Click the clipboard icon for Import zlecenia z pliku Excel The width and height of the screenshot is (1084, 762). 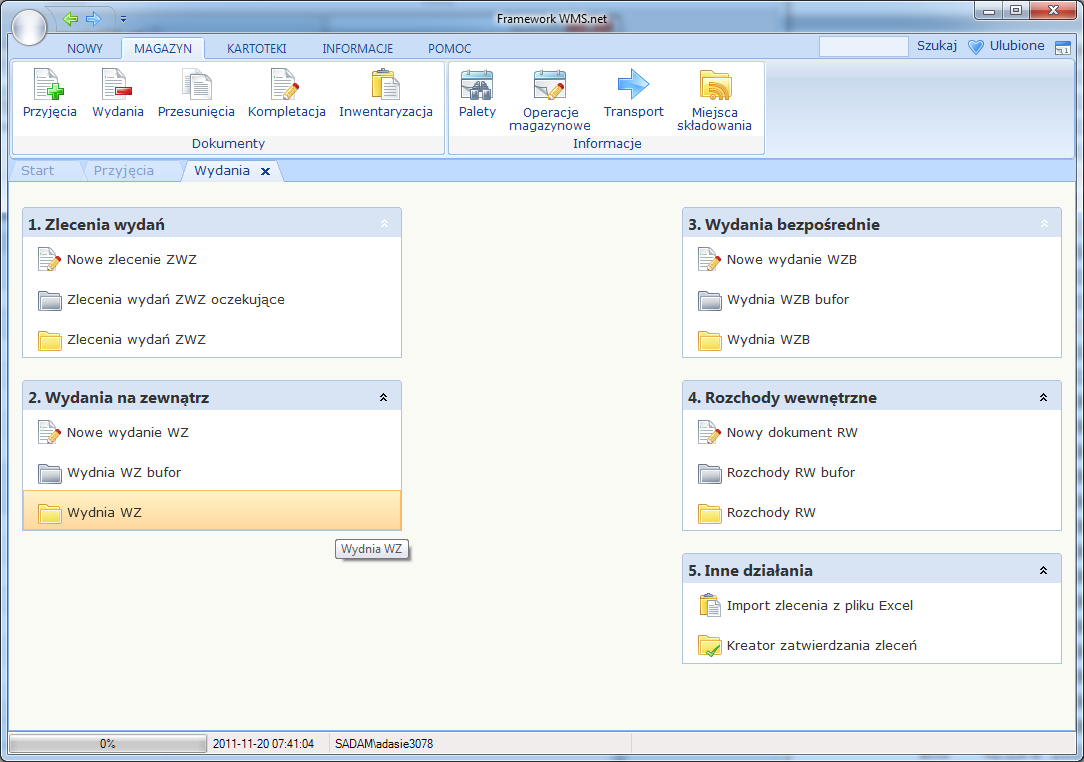709,605
